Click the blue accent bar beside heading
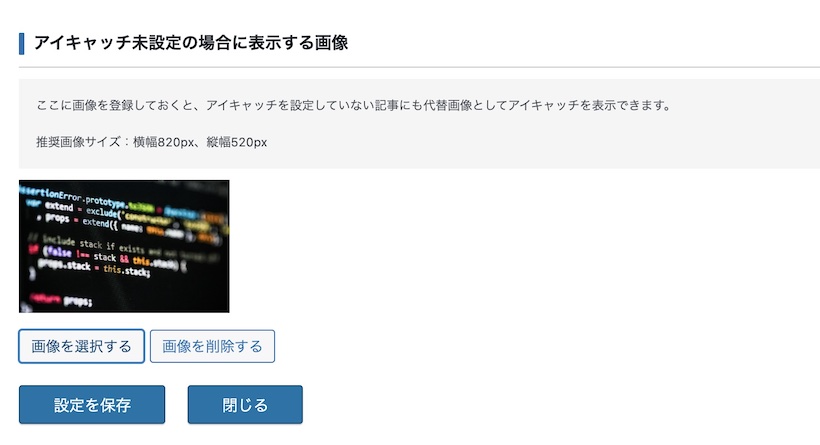The image size is (820, 445). [x=21, y=43]
